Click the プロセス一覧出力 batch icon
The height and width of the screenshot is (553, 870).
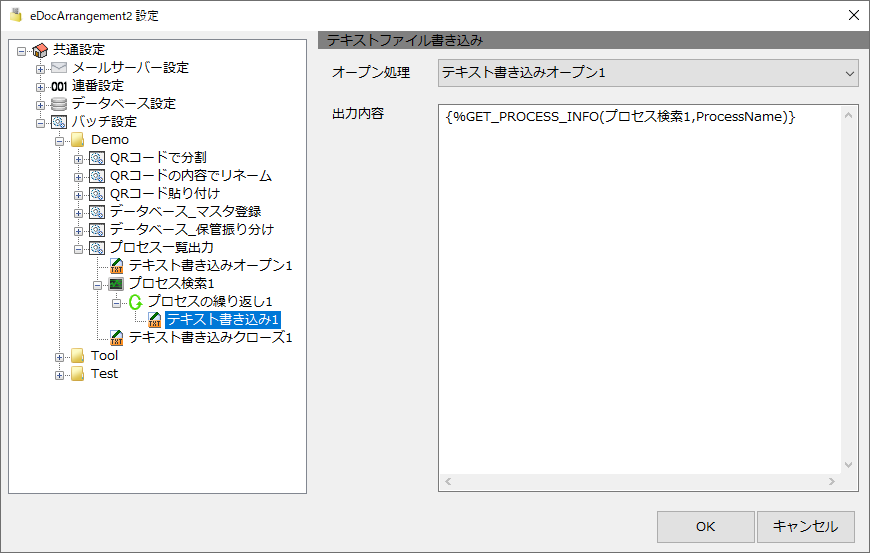pyautogui.click(x=97, y=248)
